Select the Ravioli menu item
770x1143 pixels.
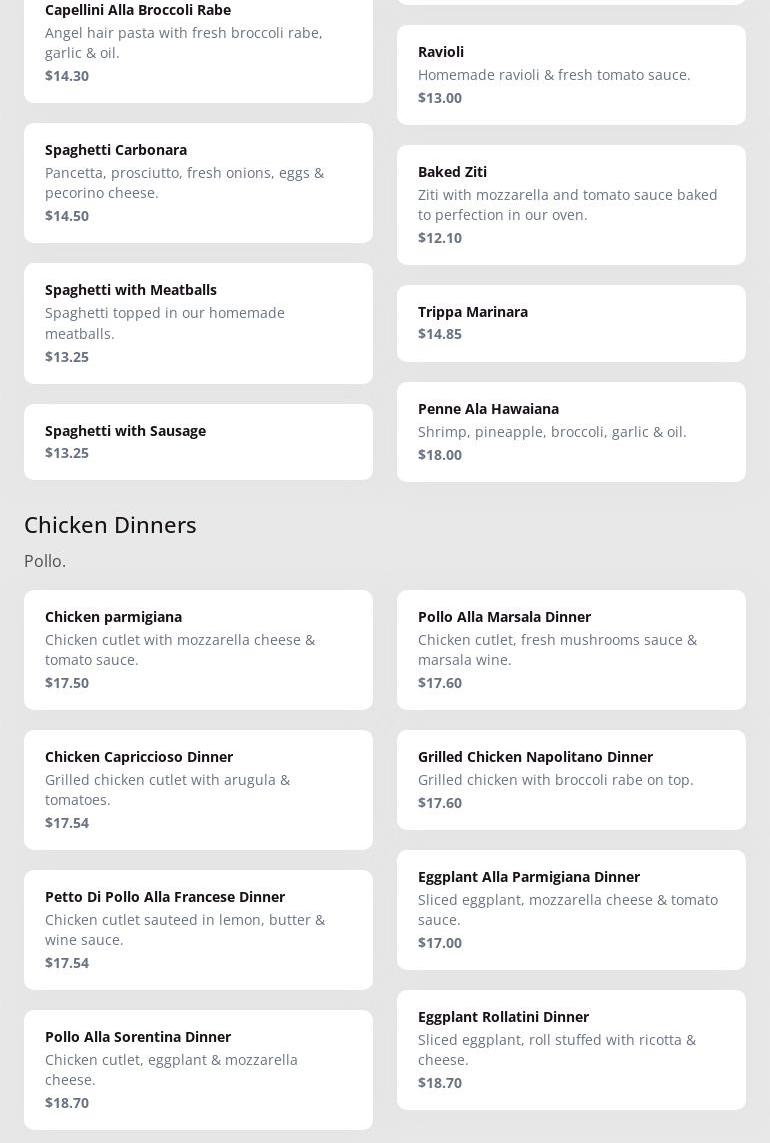click(571, 75)
